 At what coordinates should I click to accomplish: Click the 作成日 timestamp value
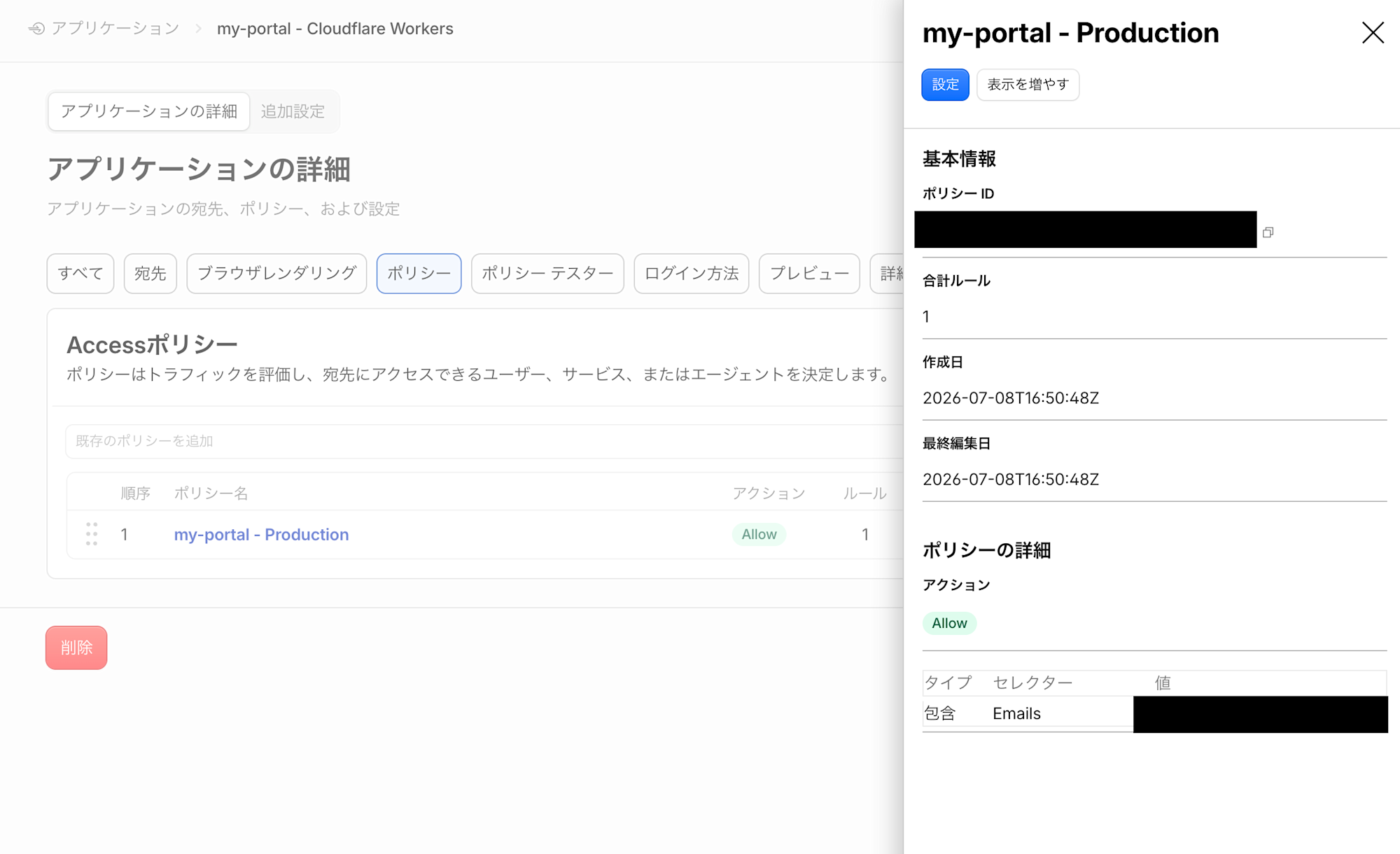(1011, 398)
